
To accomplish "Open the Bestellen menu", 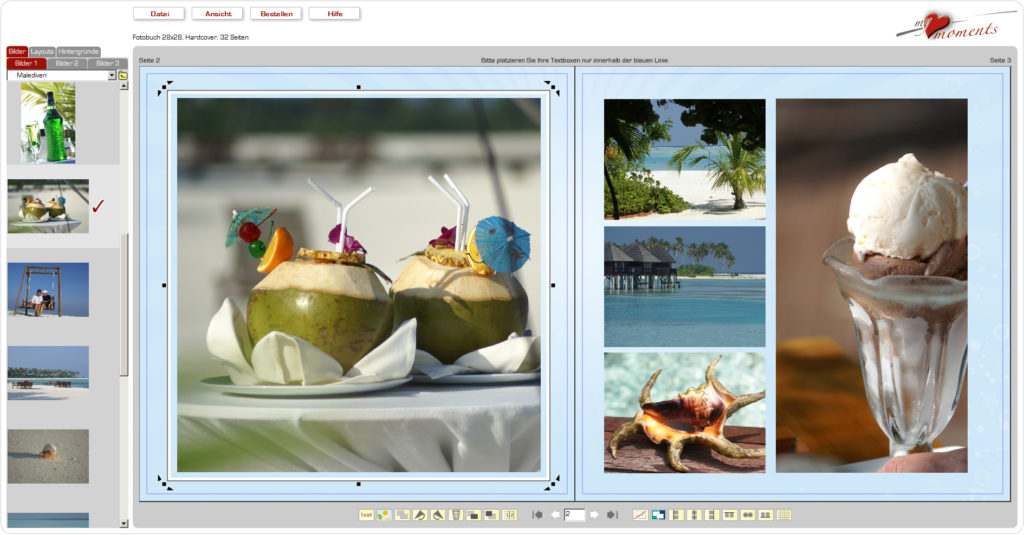I will tap(276, 14).
